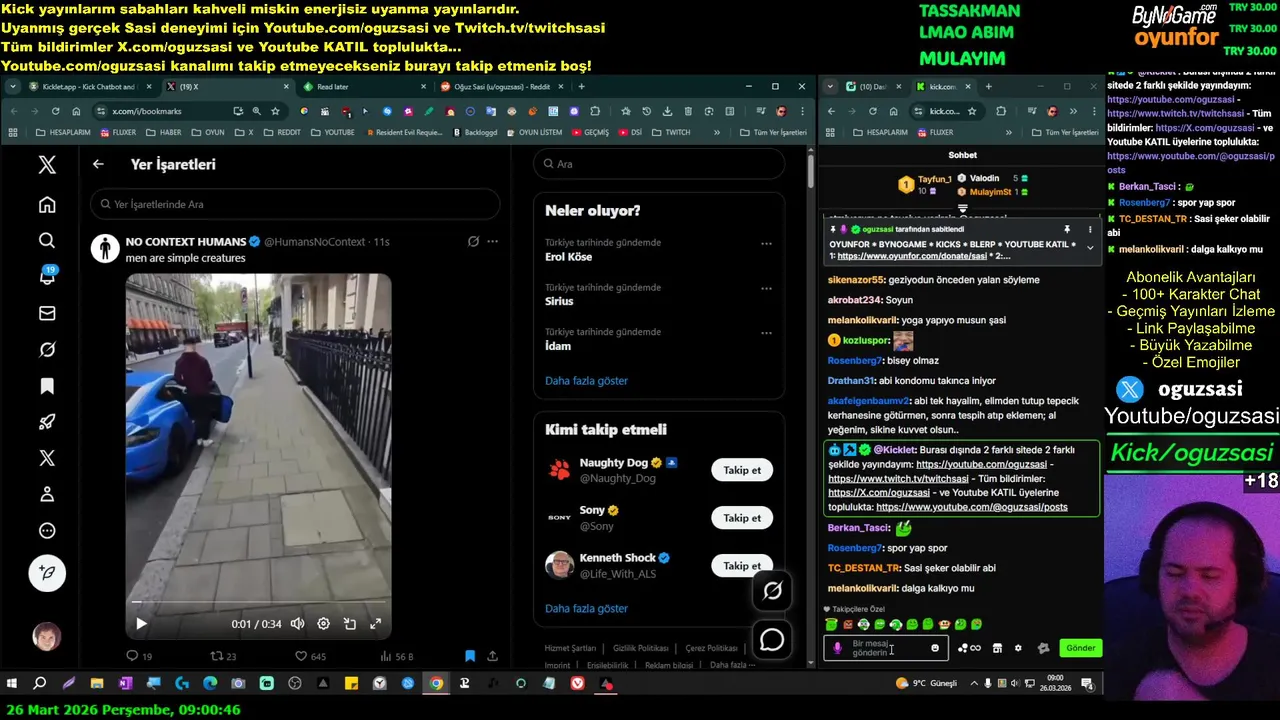
Task: Open the floating Grok button
Action: [x=772, y=591]
